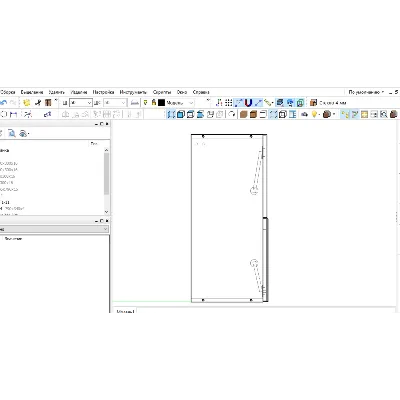Click the rotate view arrow icon
The image size is (400, 400).
pyautogui.click(x=231, y=114)
